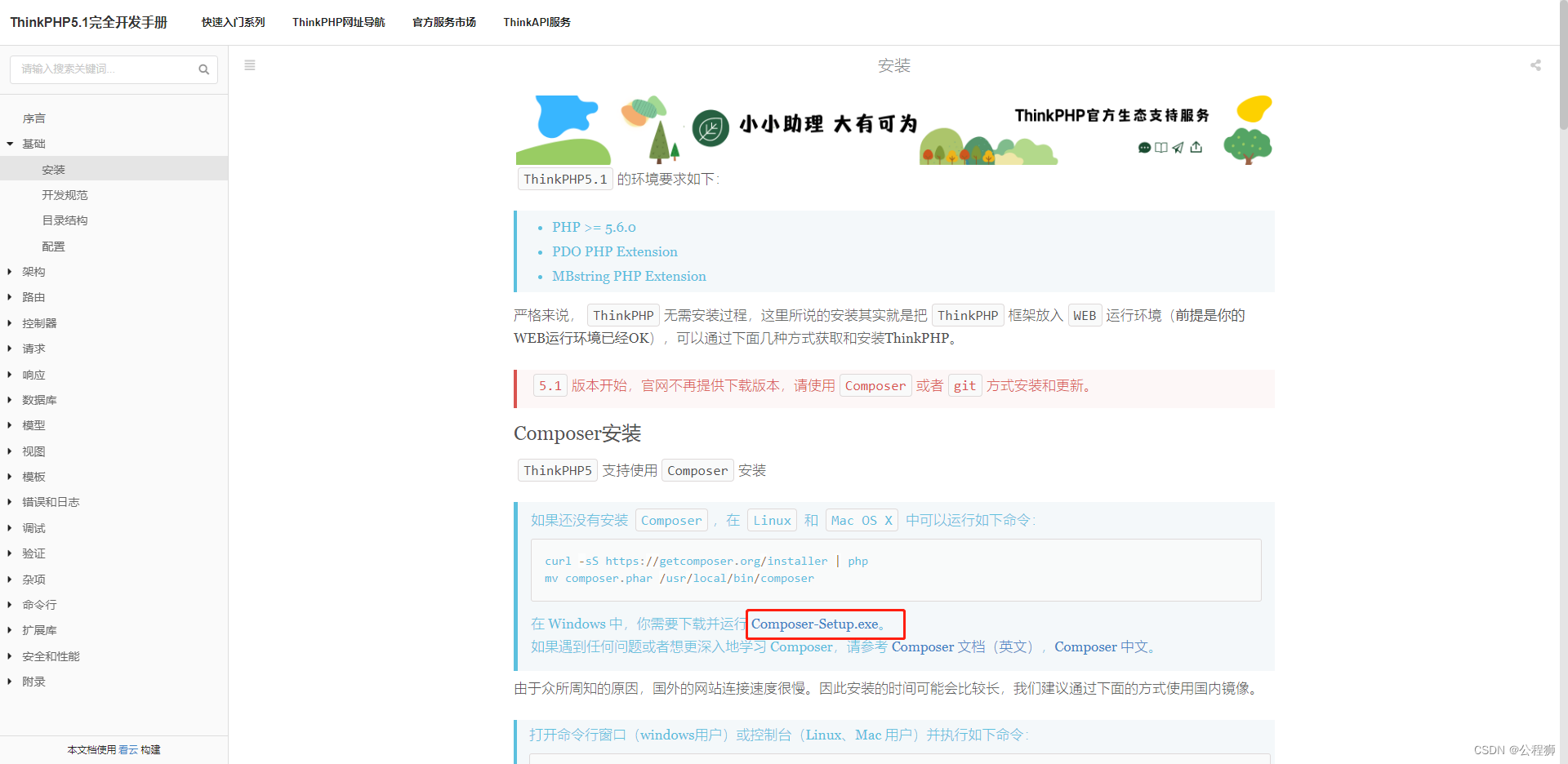This screenshot has height=764, width=1568.
Task: Click the green leaf logo in banner
Action: tap(710, 128)
